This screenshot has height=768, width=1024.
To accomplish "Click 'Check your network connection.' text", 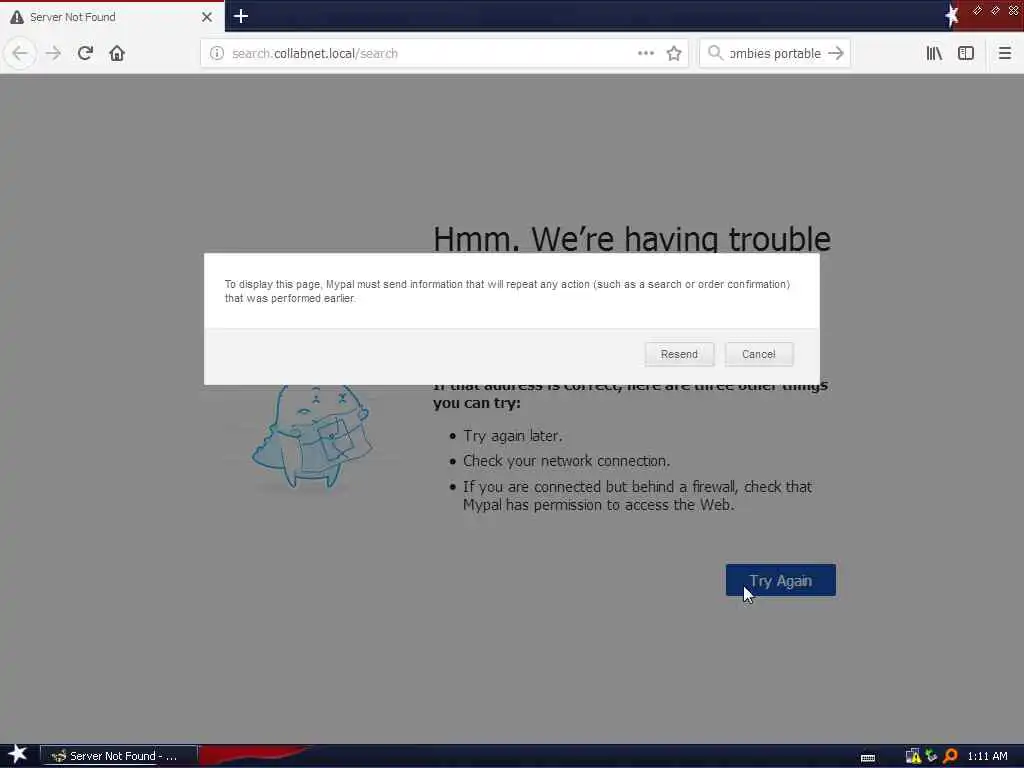I will pos(566,461).
